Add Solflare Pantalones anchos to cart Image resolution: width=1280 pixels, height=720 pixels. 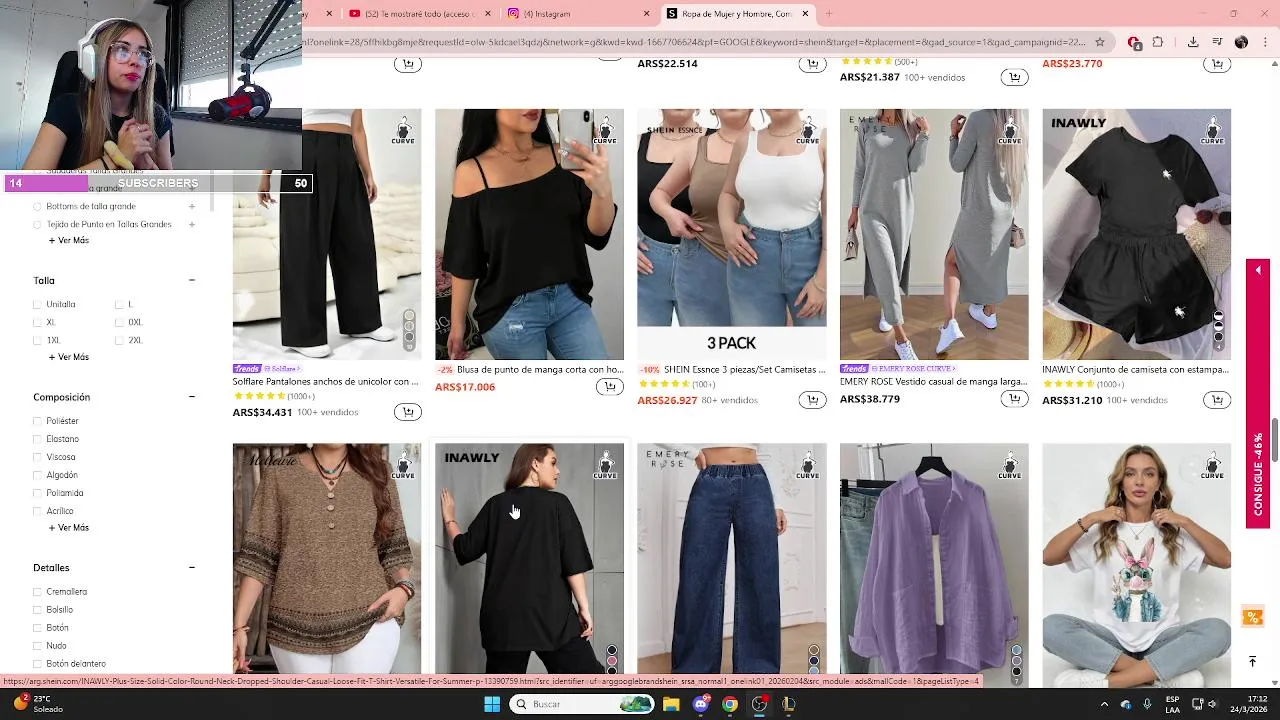407,412
